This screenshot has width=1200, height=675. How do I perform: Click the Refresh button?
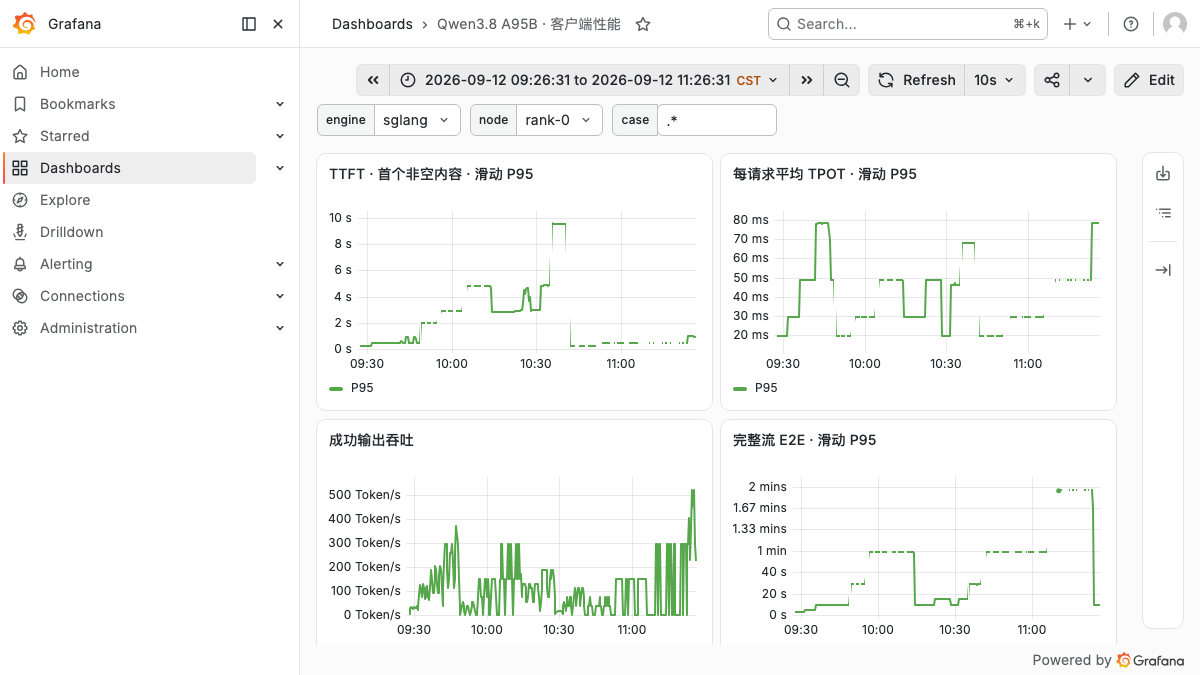(916, 80)
